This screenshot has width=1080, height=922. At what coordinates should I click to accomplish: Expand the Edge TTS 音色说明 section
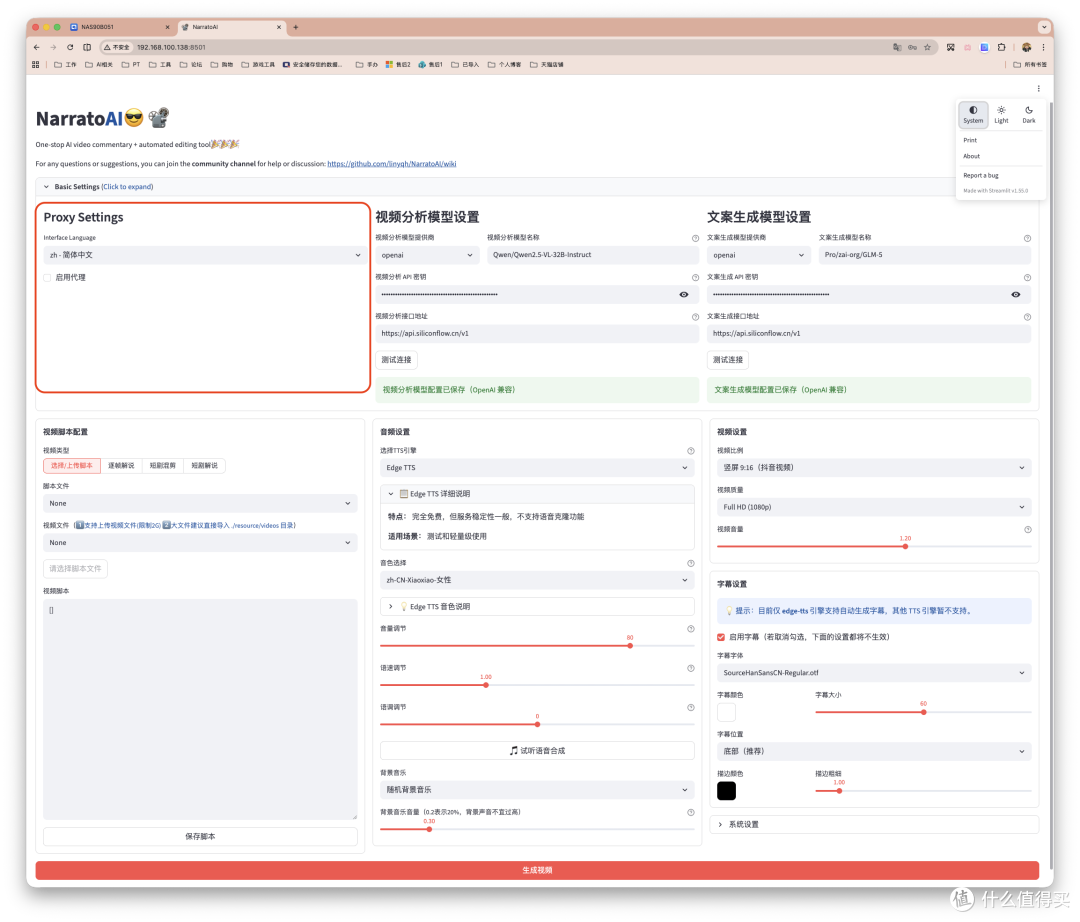click(537, 607)
